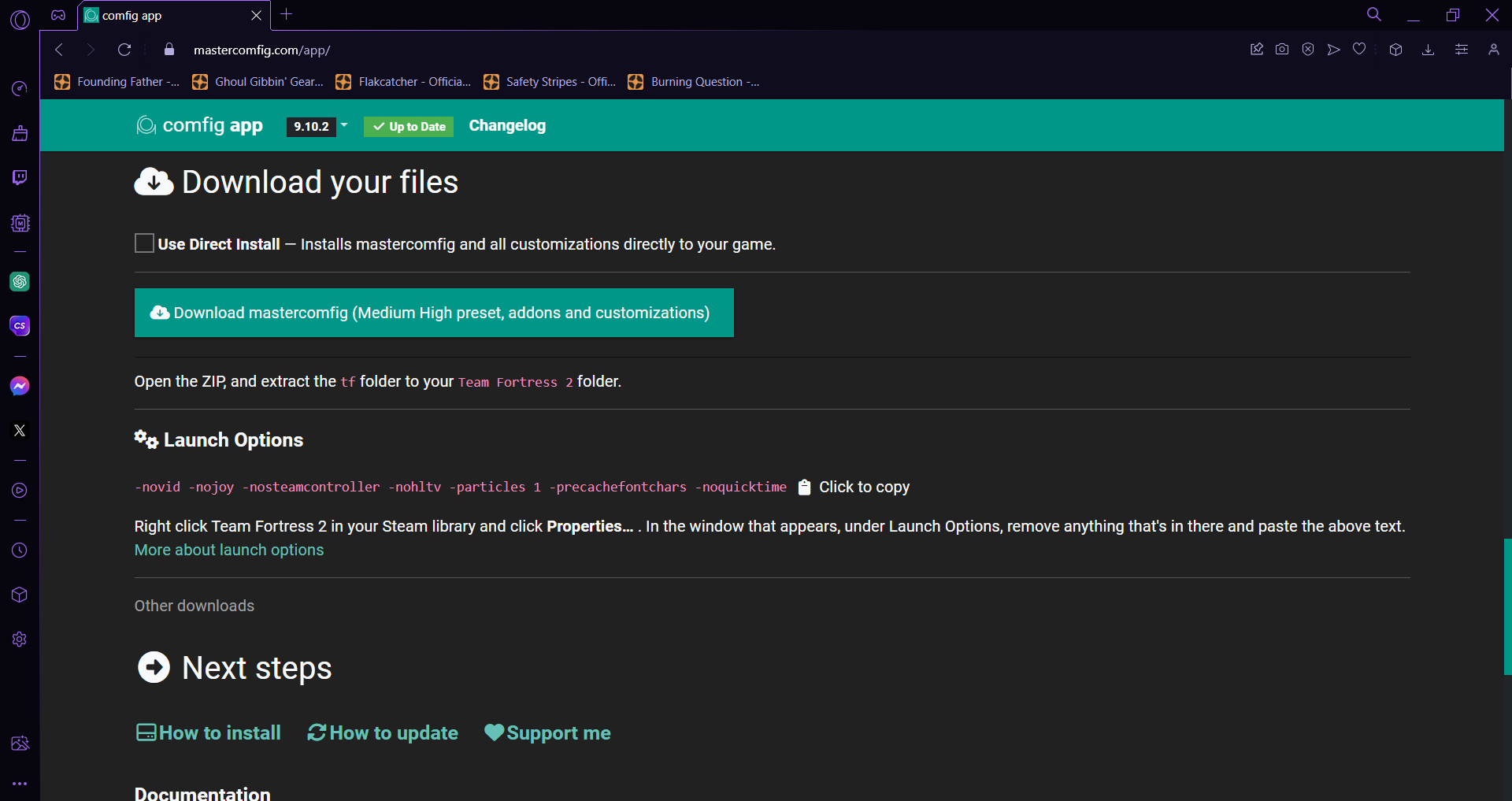
Task: Open Easy Setup sliders icon
Action: (x=1462, y=50)
